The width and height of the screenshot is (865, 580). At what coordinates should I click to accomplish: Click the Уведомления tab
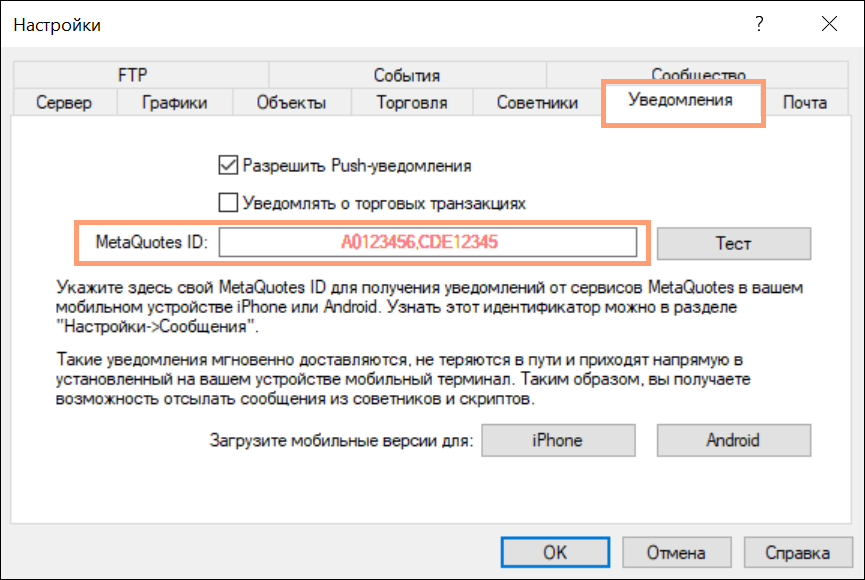[680, 100]
